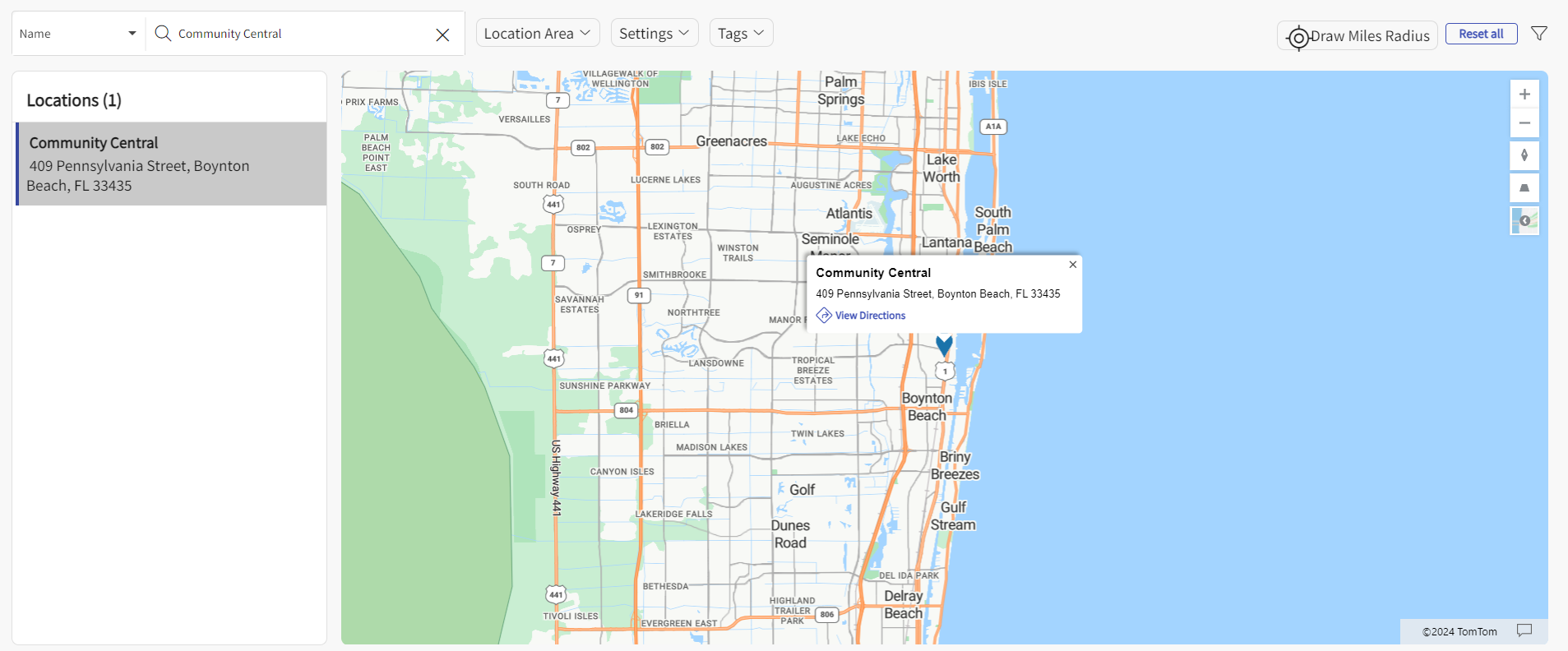Open the map style picker thumbnail

pos(1524,220)
